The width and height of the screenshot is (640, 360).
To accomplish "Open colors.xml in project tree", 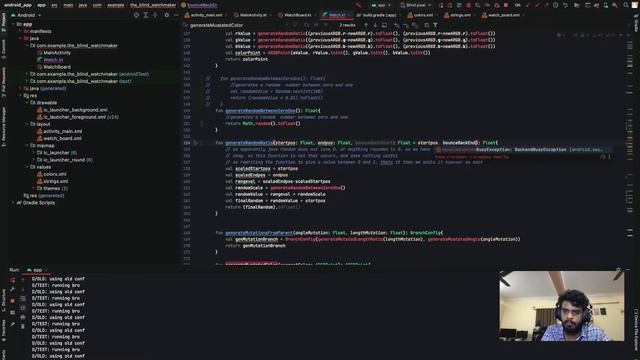I will 55,174.
